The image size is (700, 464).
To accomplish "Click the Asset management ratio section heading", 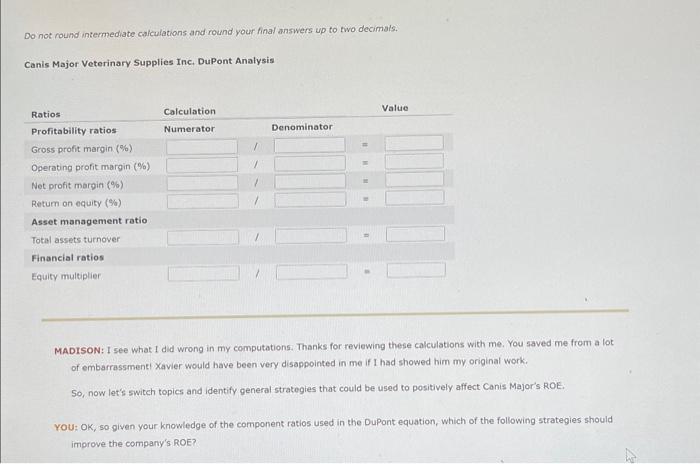I will 89,221.
